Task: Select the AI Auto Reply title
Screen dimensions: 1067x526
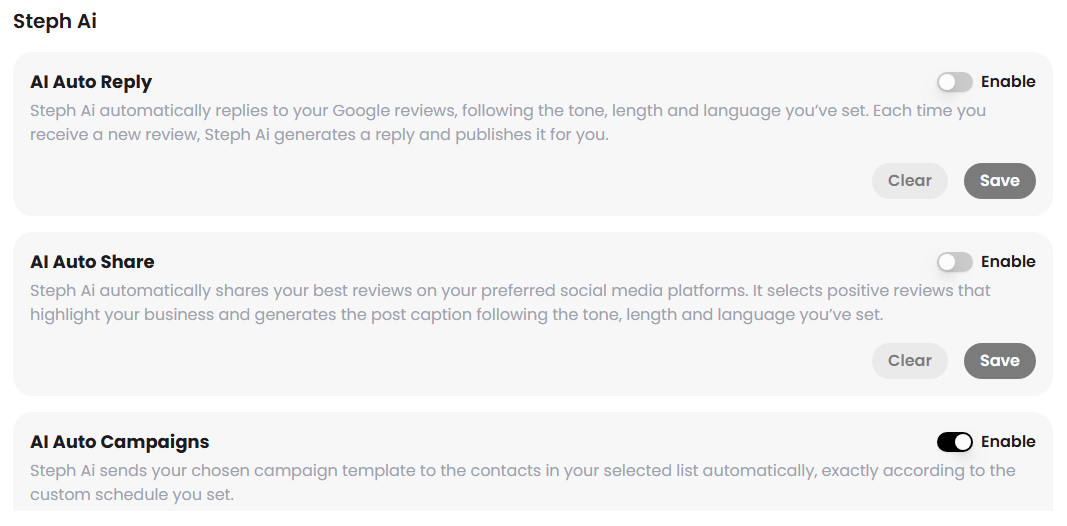Action: [x=91, y=82]
